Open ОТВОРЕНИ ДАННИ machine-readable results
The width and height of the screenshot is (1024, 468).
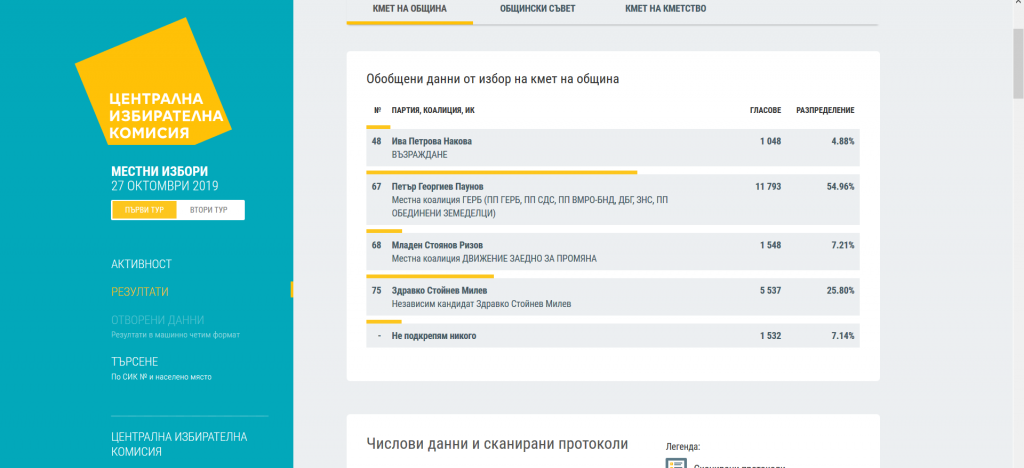(157, 320)
